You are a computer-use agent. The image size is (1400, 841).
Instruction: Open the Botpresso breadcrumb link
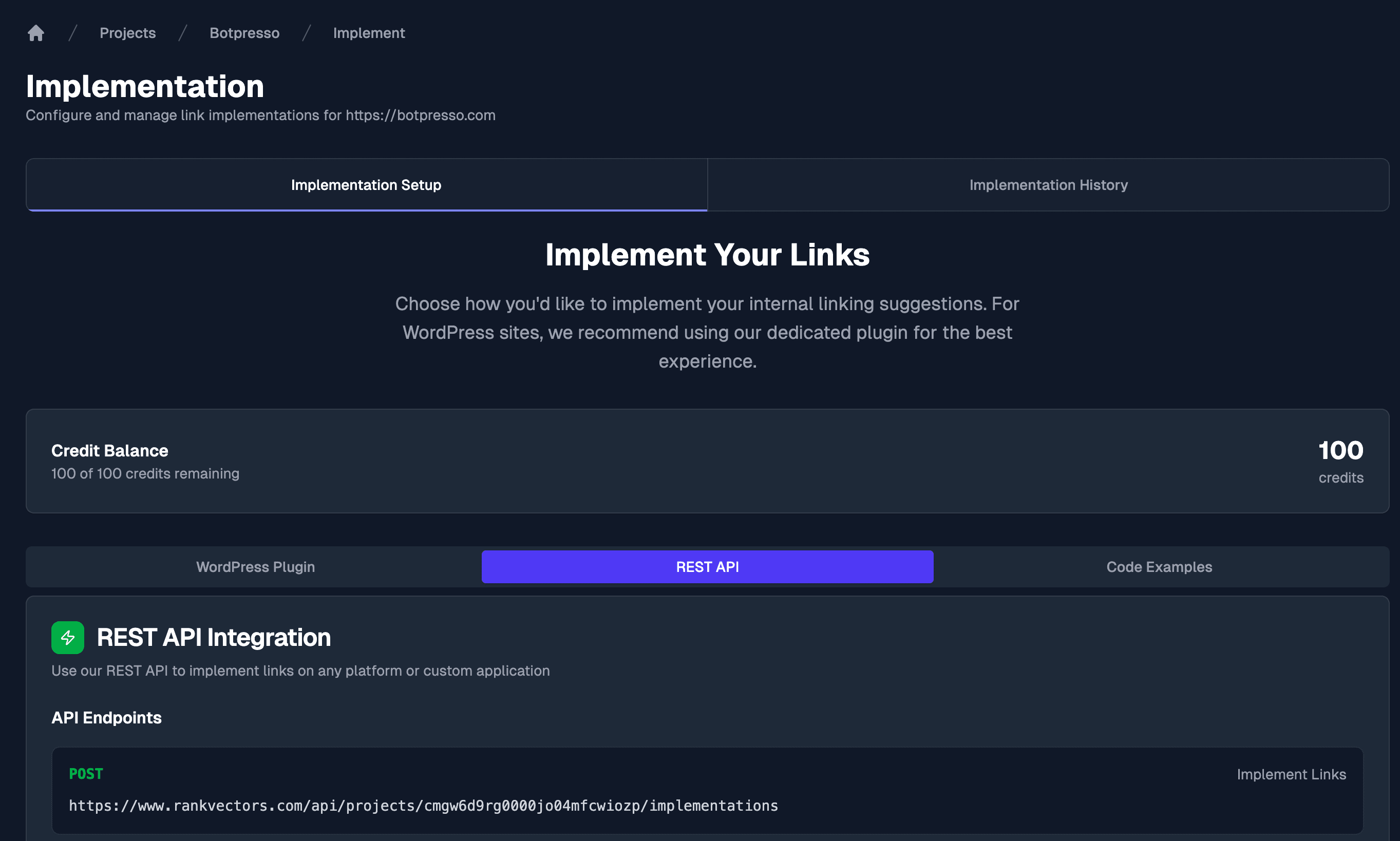pos(244,33)
